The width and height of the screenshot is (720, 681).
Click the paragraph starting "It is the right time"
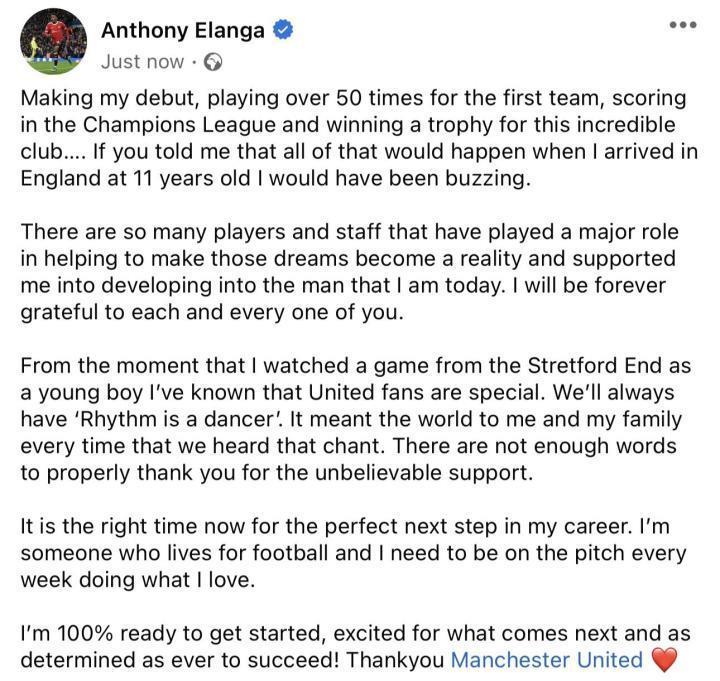[350, 552]
